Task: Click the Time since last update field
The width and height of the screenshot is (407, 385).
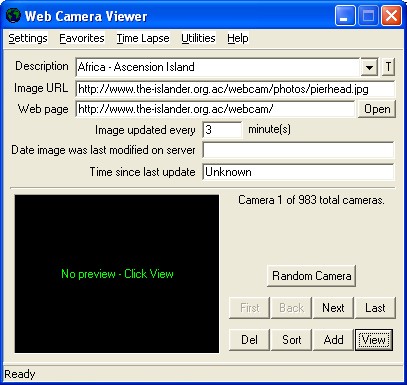Action: (298, 172)
